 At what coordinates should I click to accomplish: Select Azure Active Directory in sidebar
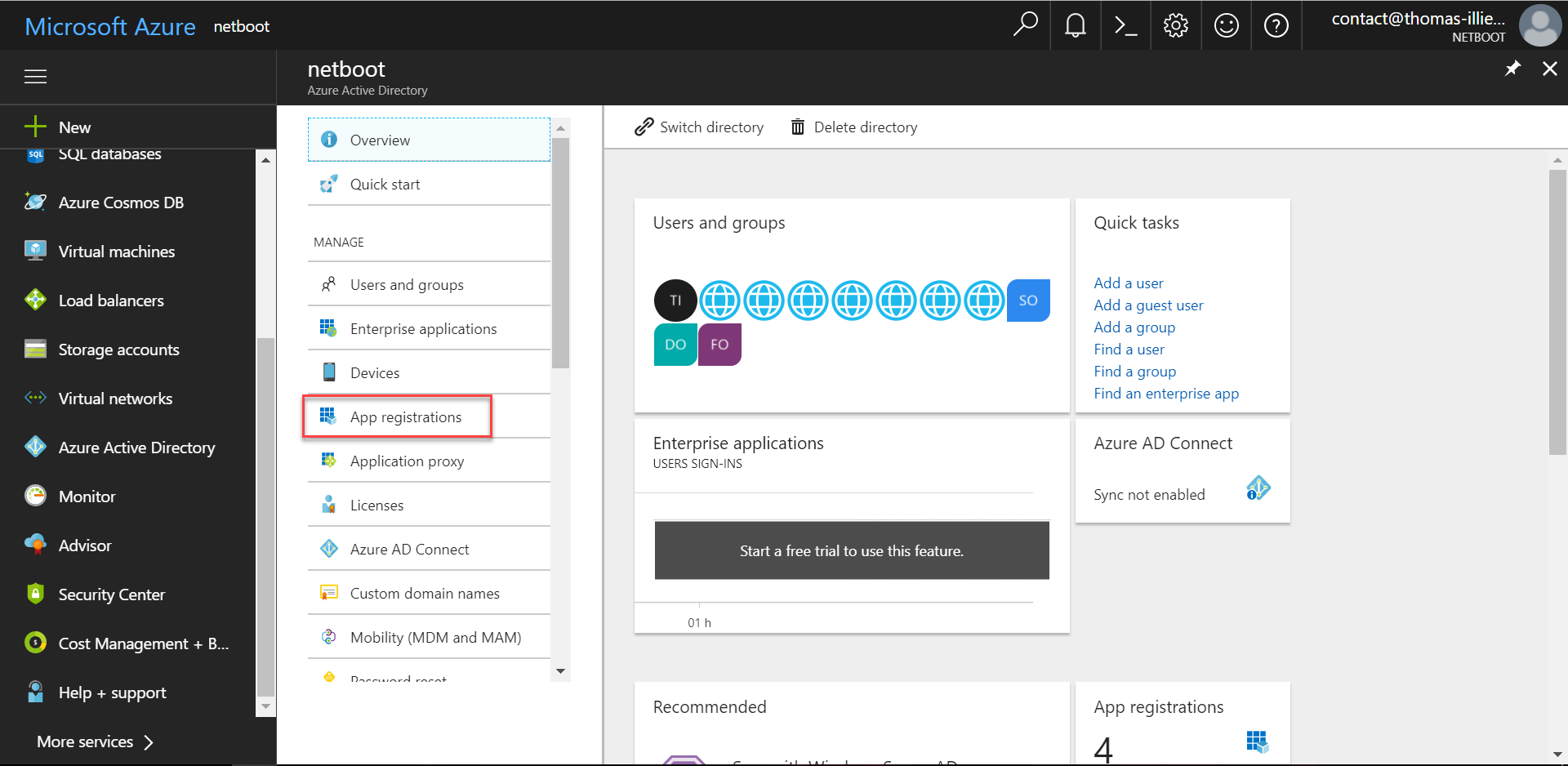point(136,448)
